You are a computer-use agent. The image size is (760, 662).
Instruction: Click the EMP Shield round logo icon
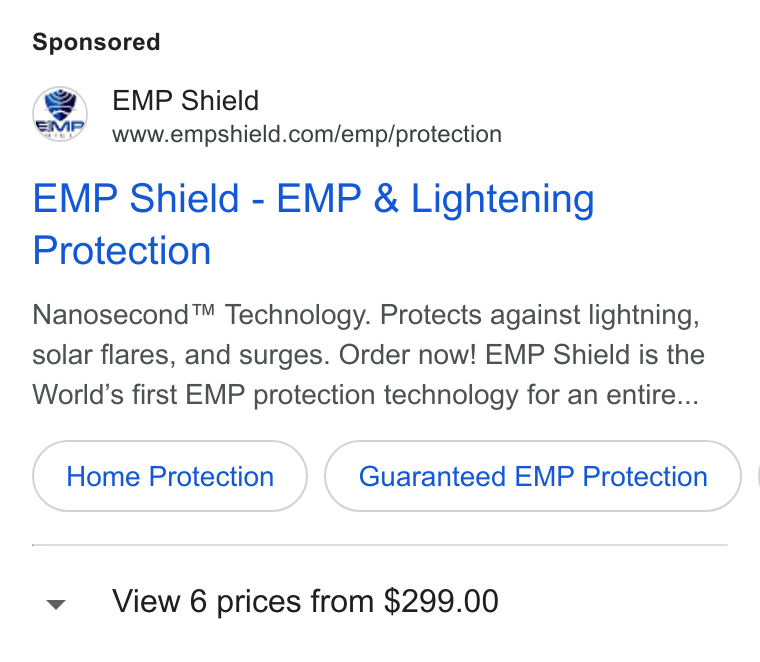pyautogui.click(x=60, y=114)
